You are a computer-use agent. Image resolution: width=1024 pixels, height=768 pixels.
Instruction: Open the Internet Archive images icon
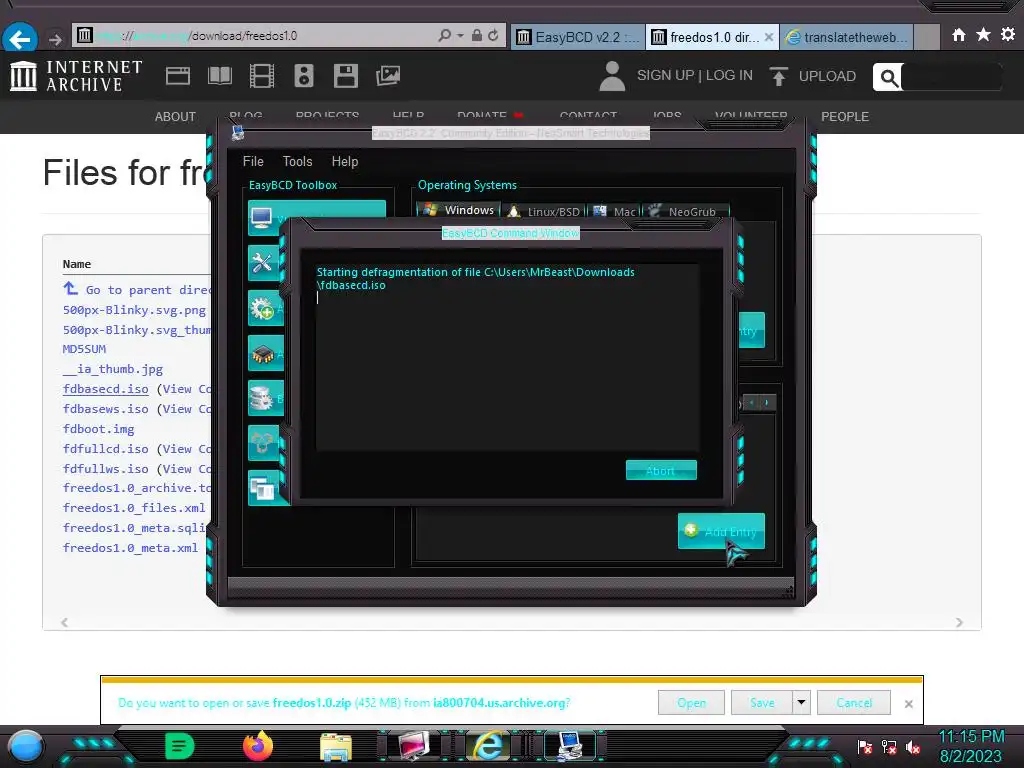(388, 76)
